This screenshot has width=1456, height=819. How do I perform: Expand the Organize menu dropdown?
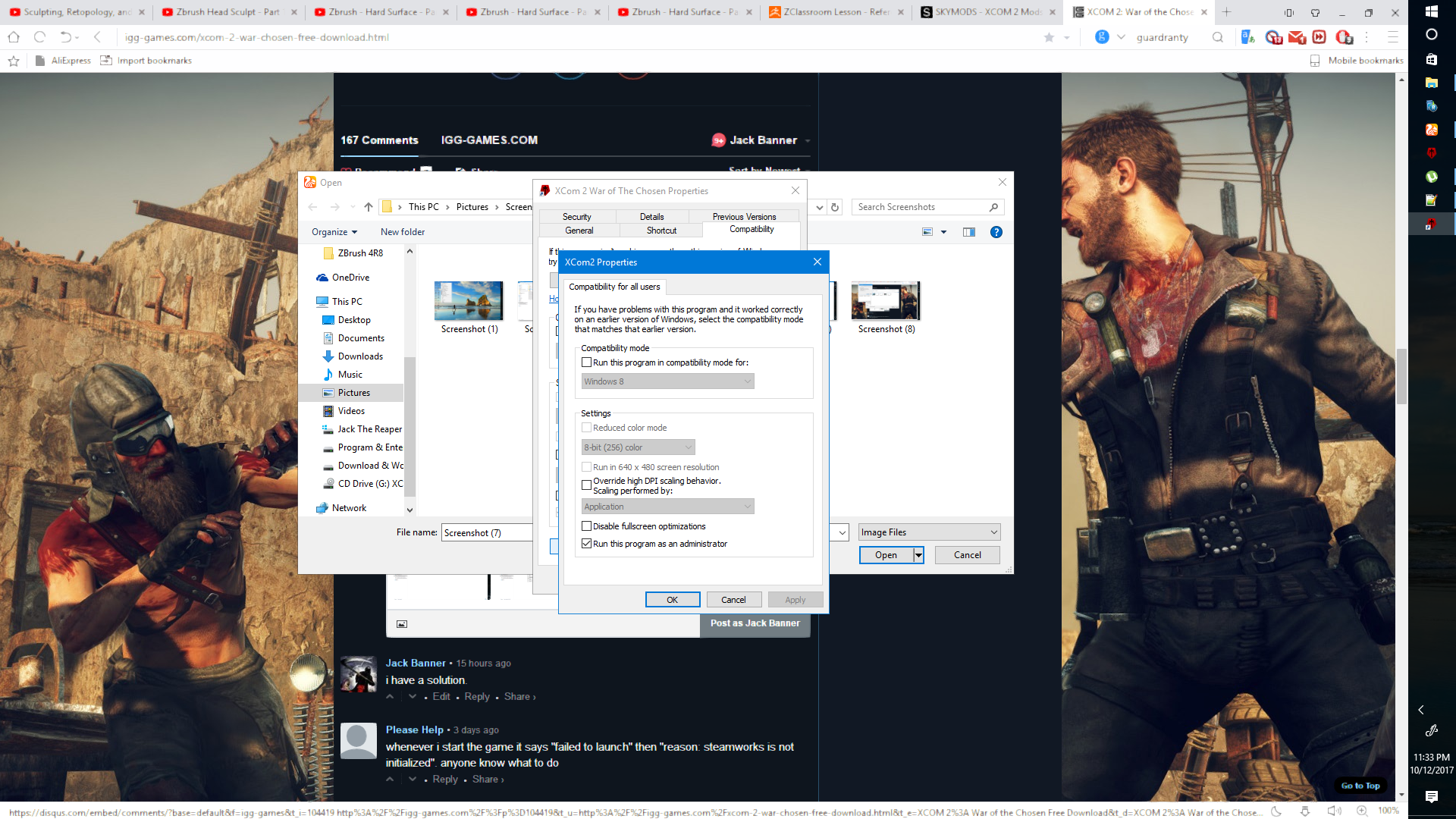tap(334, 232)
